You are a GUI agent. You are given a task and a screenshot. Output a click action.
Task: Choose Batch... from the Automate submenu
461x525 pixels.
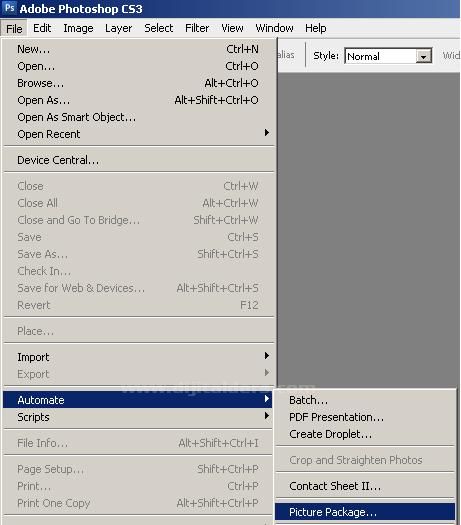pyautogui.click(x=365, y=400)
